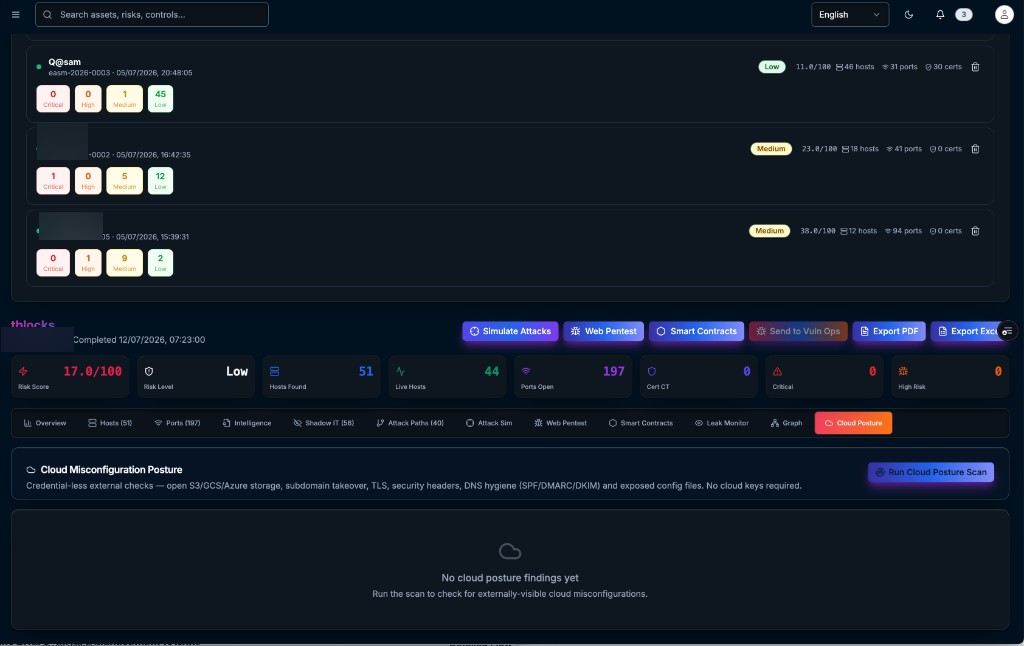Click the 1 Critical severity badge
1024x646 pixels.
click(53, 181)
